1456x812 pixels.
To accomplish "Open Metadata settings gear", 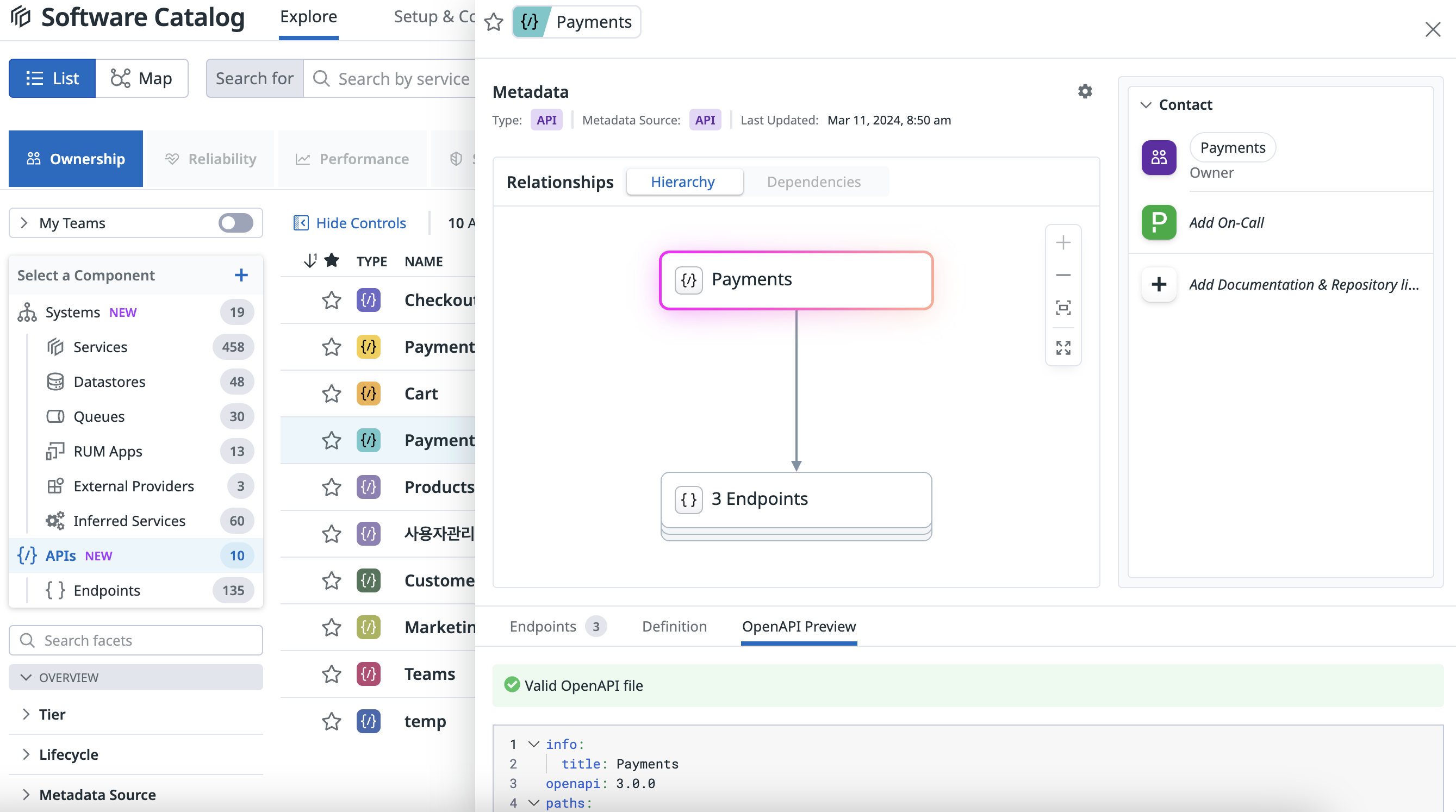I will point(1085,91).
